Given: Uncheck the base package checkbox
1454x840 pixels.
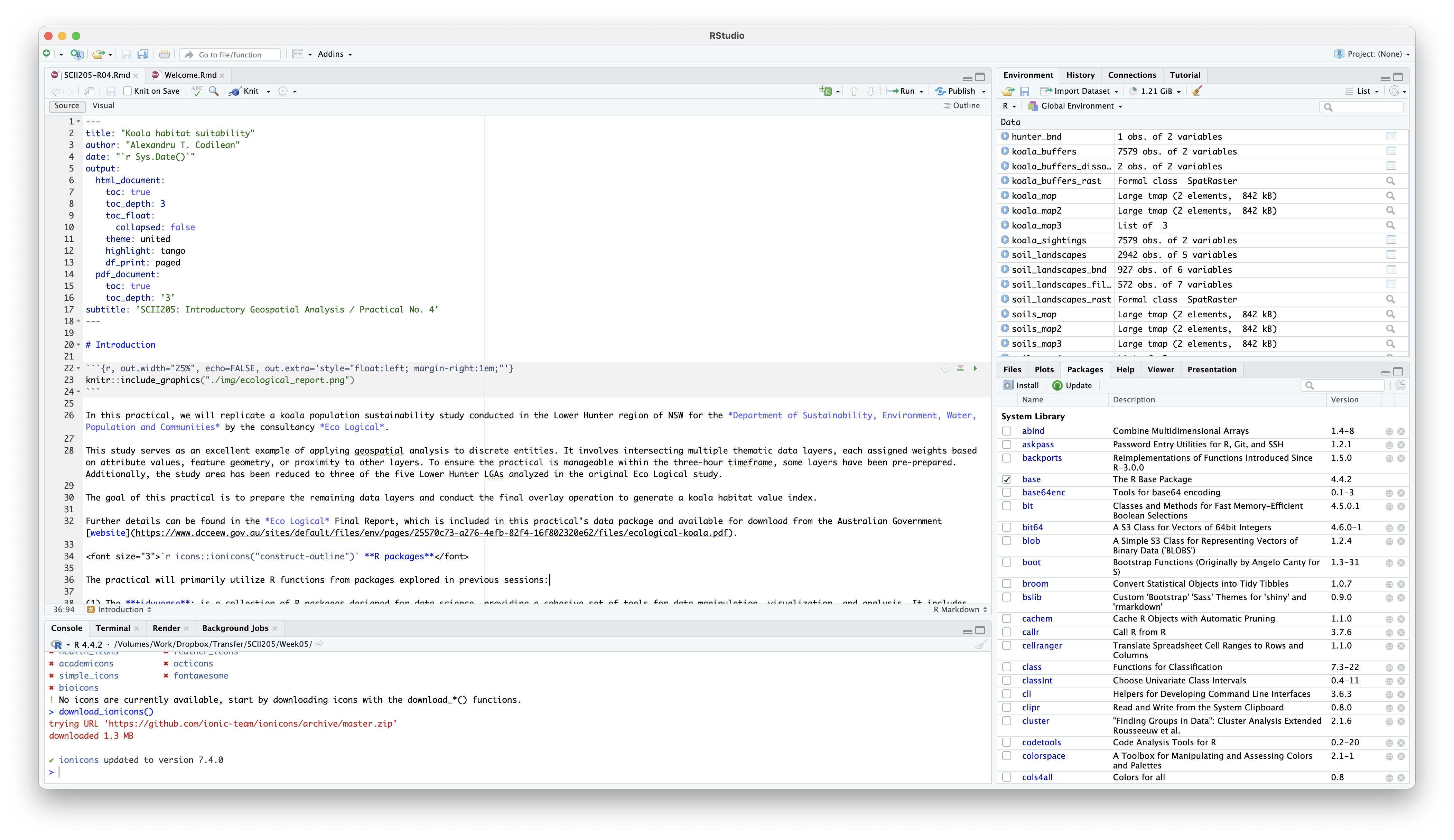Looking at the screenshot, I should (1006, 479).
